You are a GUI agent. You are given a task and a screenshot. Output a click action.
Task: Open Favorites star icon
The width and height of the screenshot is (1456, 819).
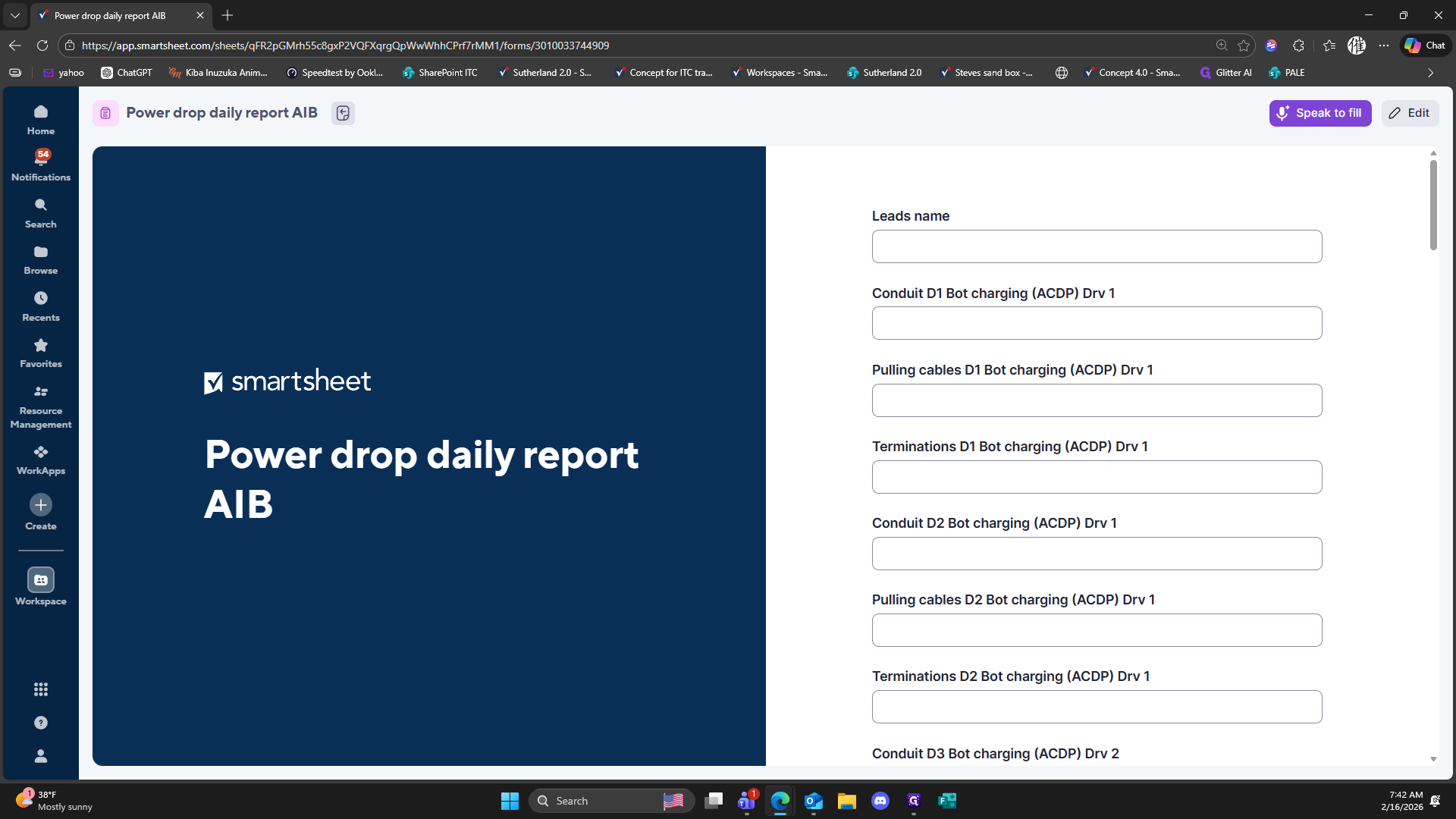pyautogui.click(x=41, y=353)
